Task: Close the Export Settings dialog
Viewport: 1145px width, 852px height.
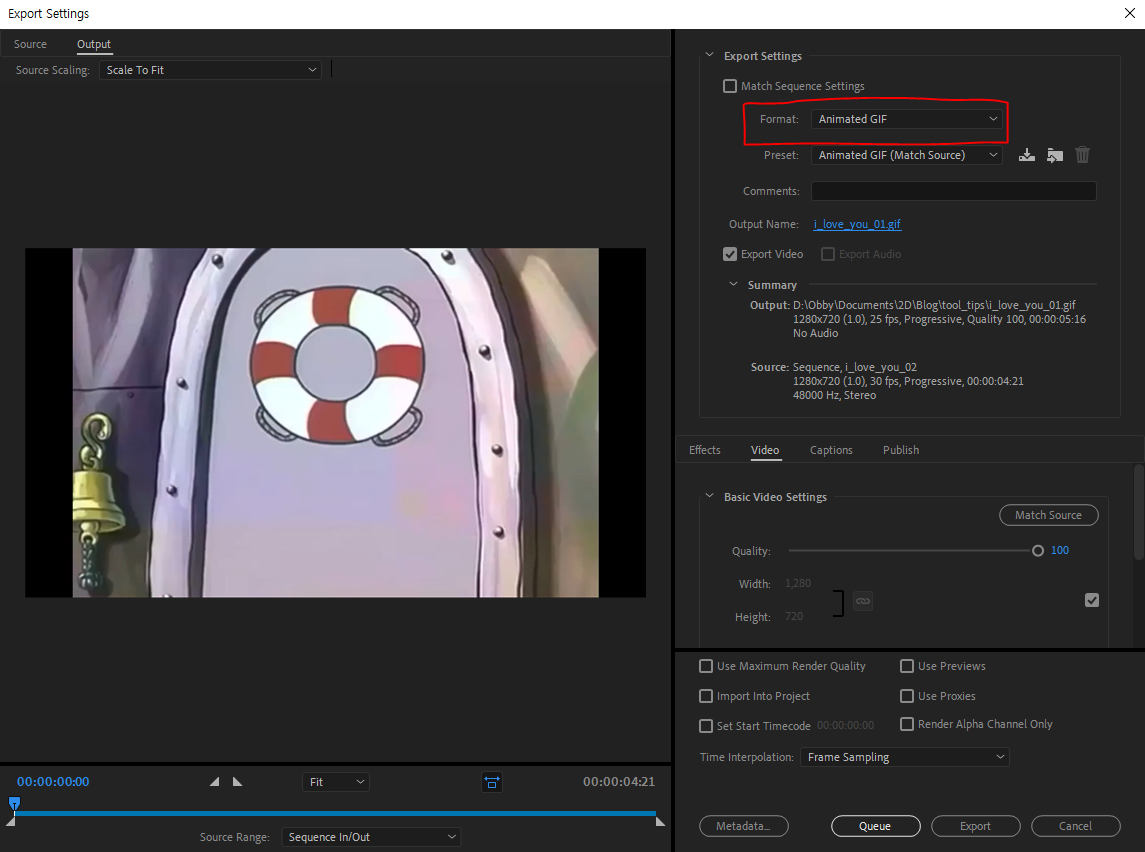Action: (1129, 13)
